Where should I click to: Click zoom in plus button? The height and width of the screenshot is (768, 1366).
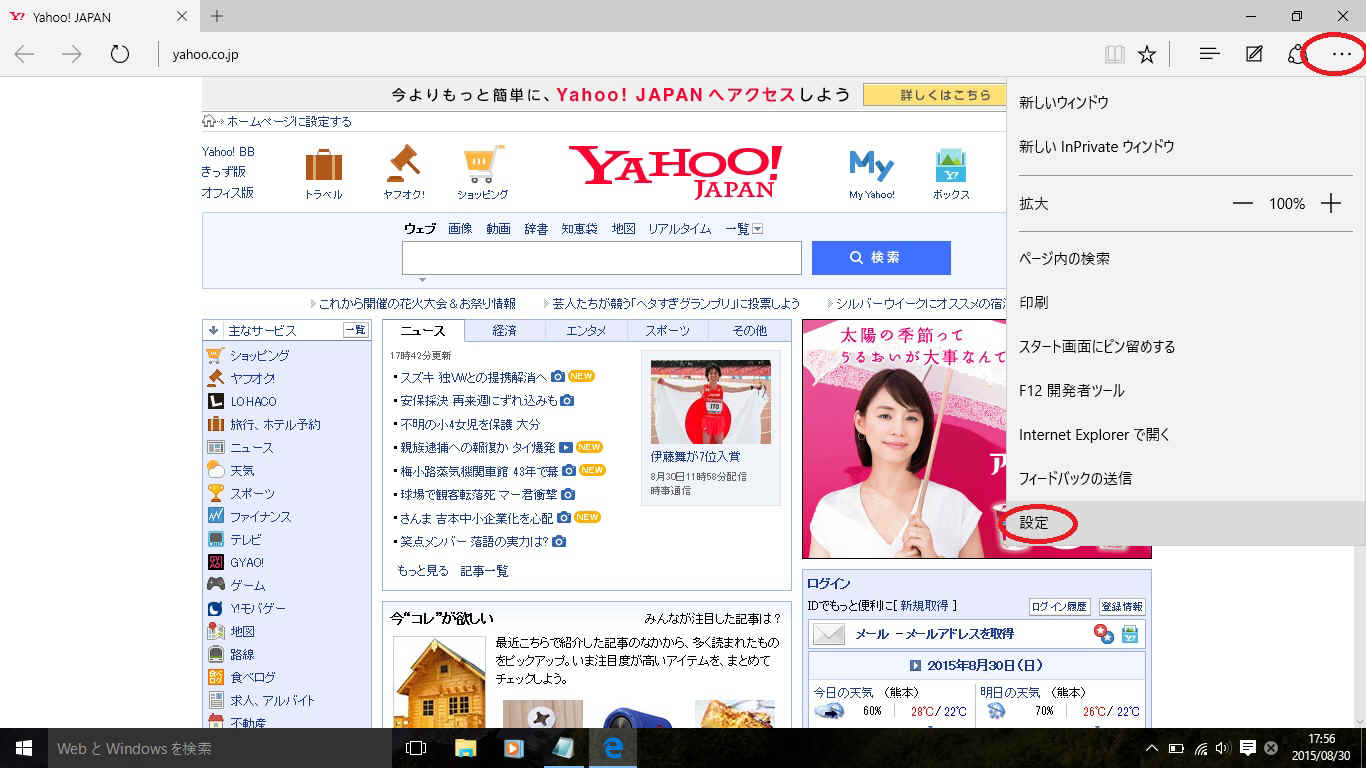click(1330, 203)
